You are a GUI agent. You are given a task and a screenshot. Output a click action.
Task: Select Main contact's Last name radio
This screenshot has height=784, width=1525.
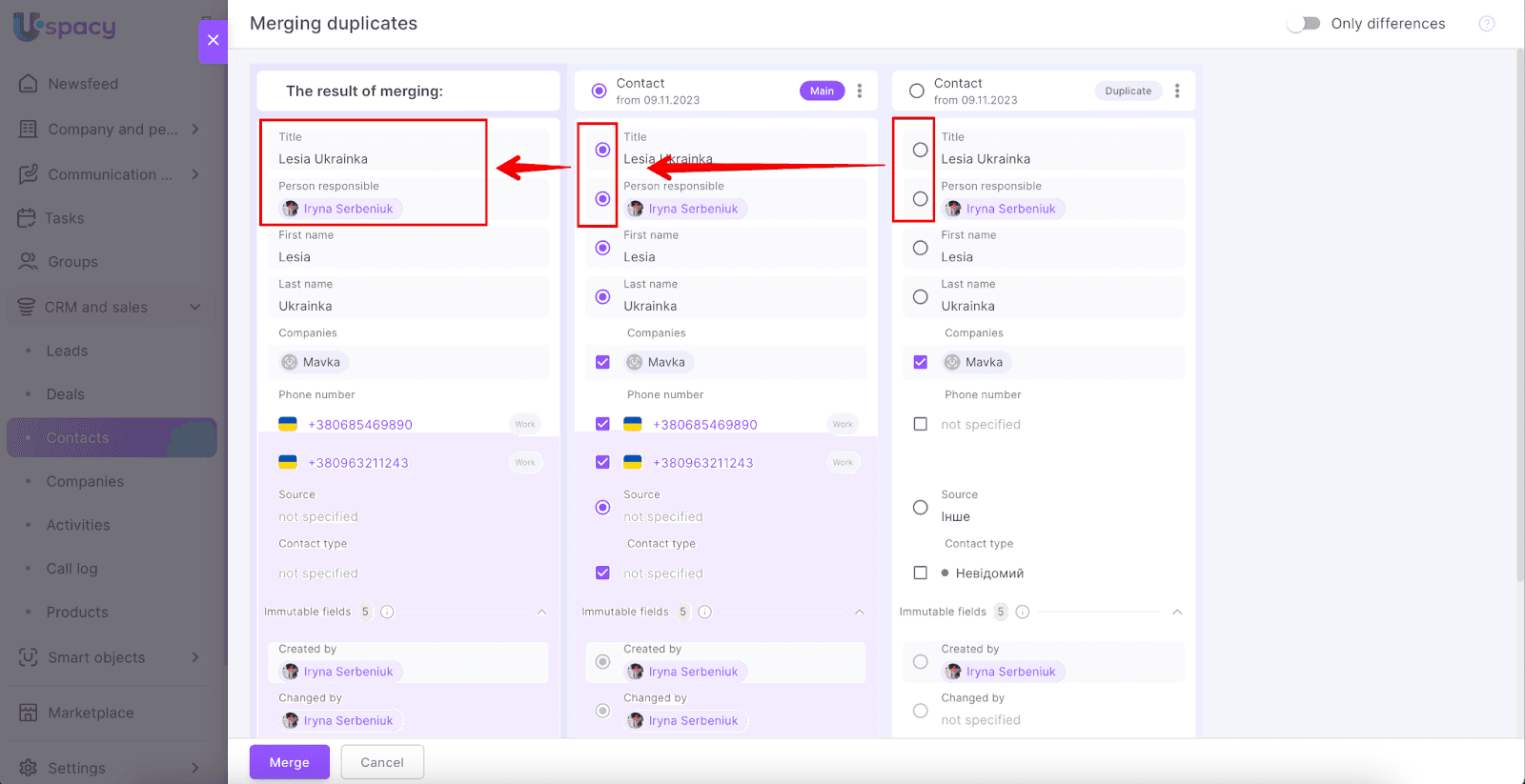pyautogui.click(x=602, y=296)
